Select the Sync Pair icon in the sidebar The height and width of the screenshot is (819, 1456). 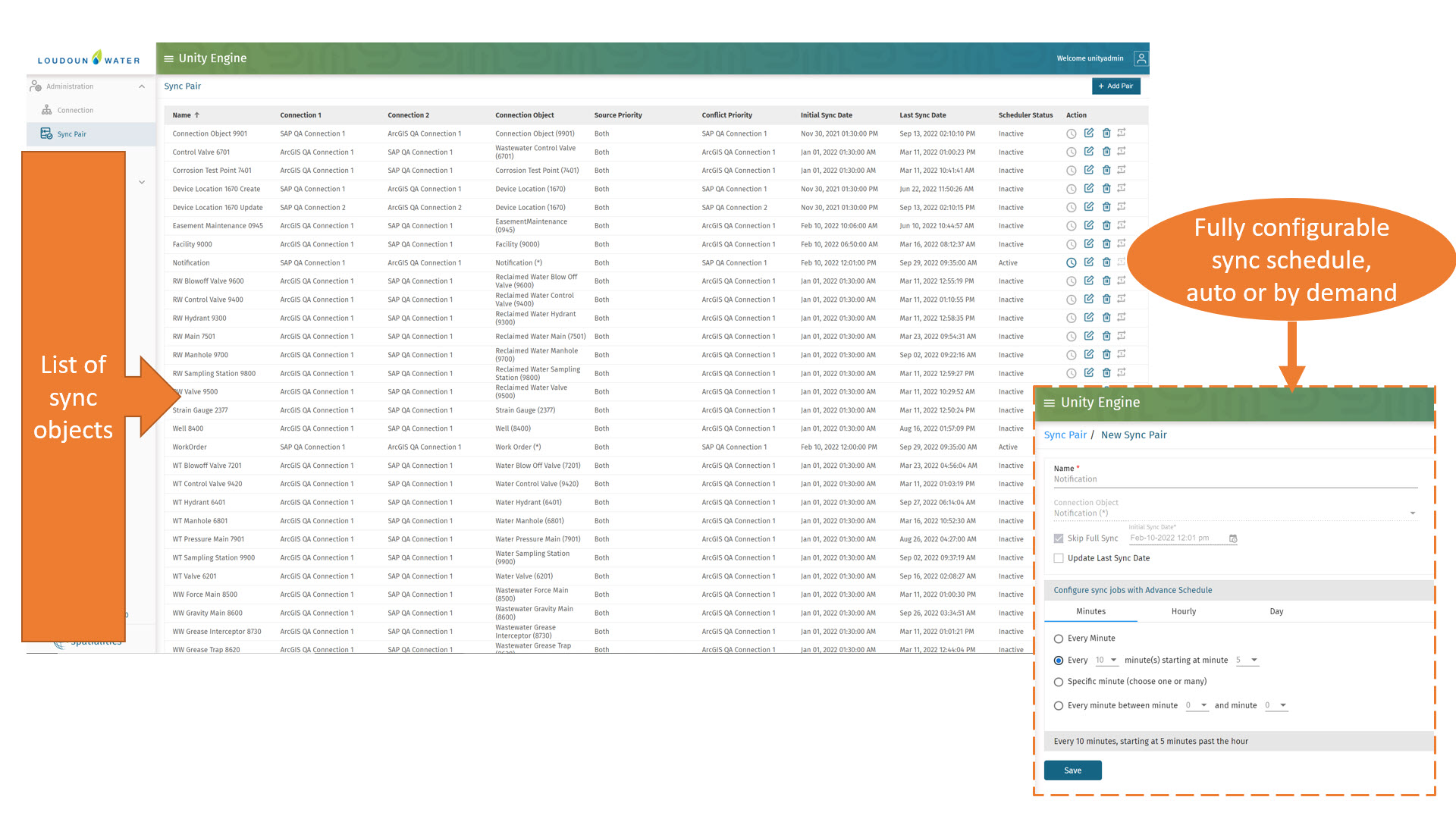pos(45,133)
